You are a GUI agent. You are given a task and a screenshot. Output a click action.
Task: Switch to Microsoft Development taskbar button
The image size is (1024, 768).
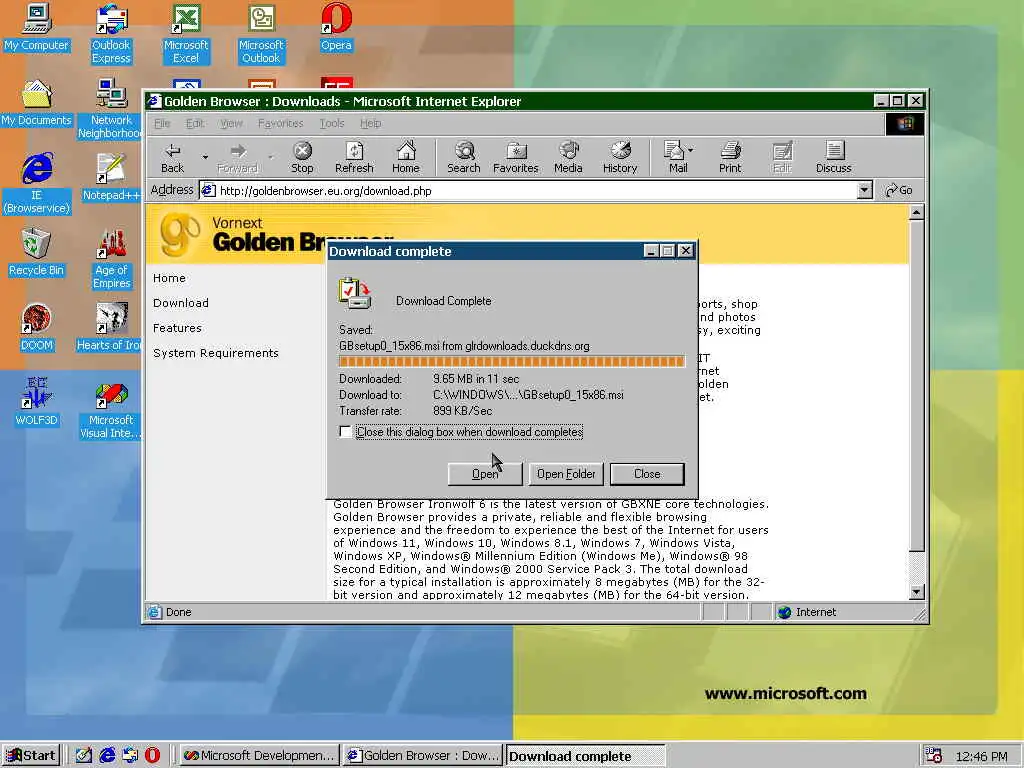259,756
